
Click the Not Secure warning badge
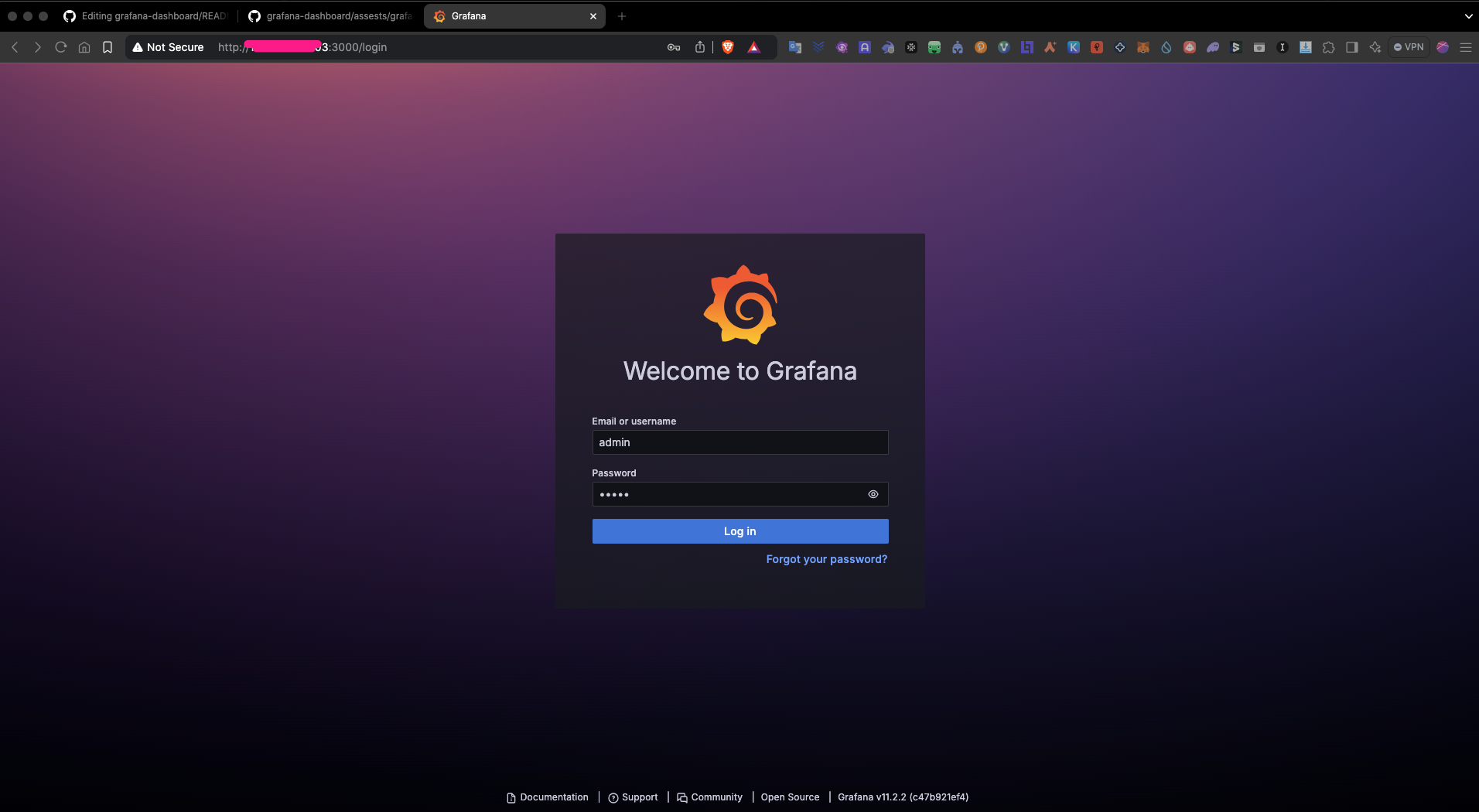click(x=168, y=47)
